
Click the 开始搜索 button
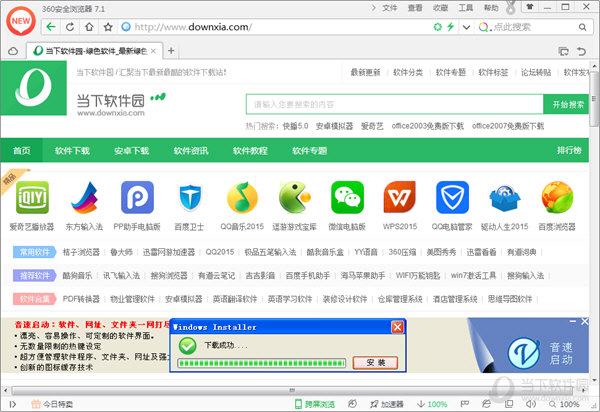pyautogui.click(x=568, y=104)
